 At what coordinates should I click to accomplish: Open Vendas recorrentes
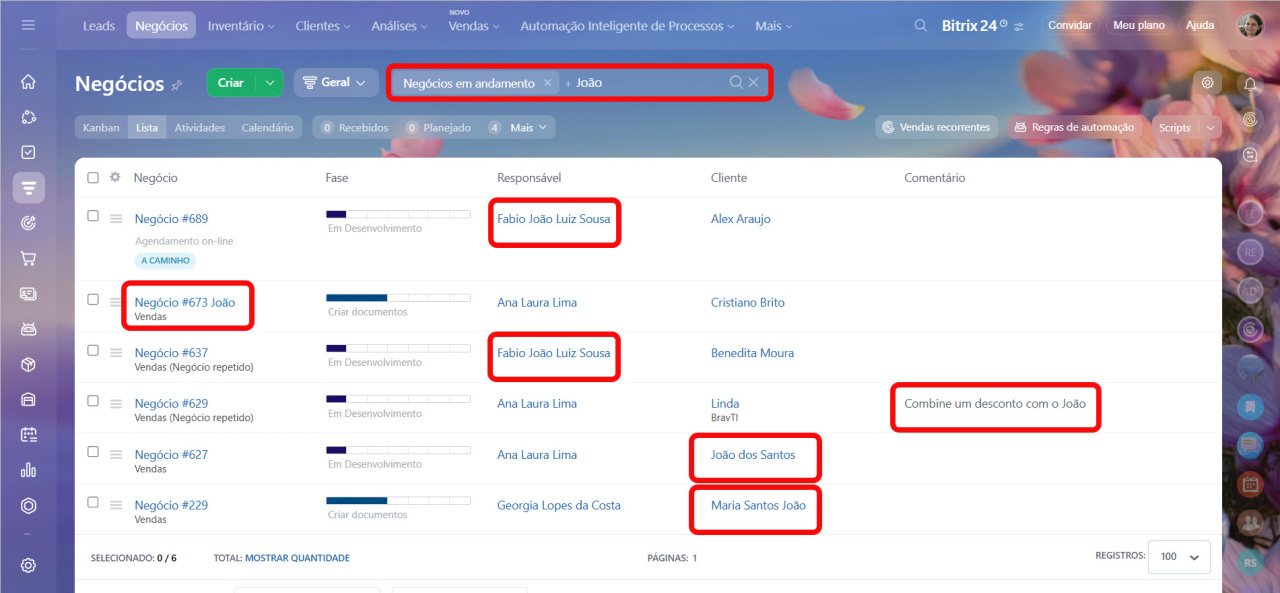pos(937,127)
